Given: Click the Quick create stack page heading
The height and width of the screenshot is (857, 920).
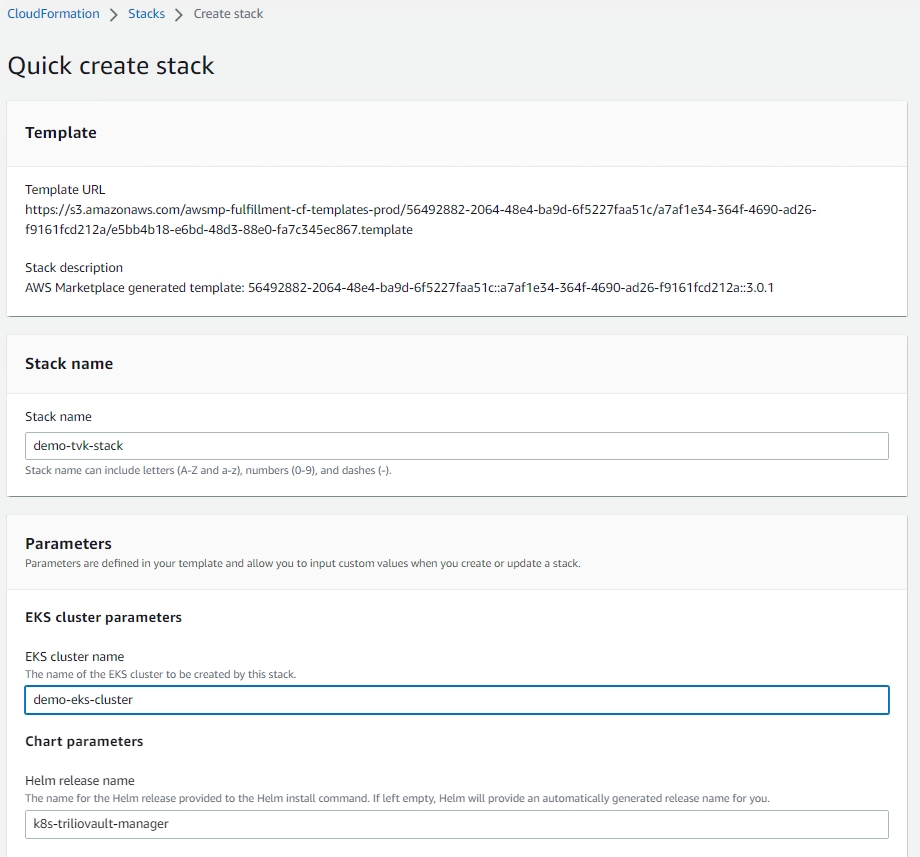Looking at the screenshot, I should [111, 66].
